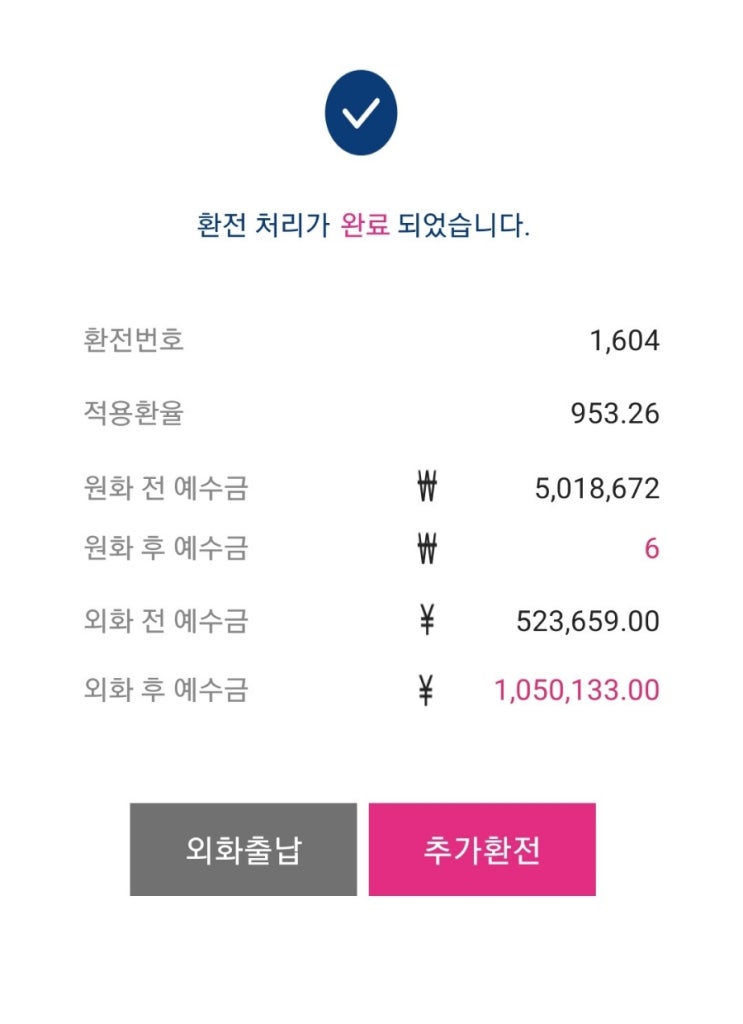Click the won symbol beside 원화 후 예수금

coord(427,549)
